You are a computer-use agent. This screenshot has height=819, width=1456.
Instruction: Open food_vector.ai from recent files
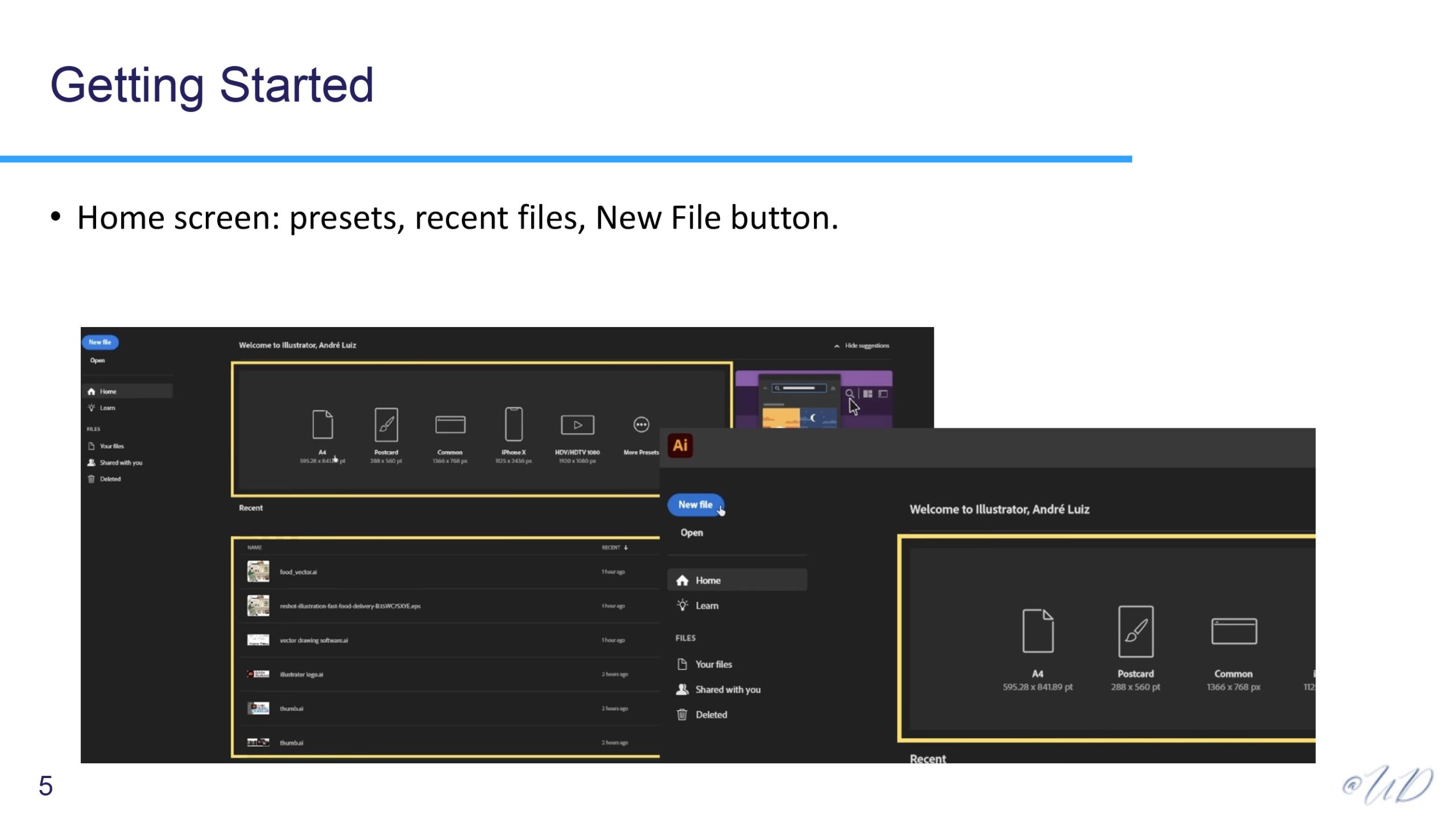pos(298,572)
